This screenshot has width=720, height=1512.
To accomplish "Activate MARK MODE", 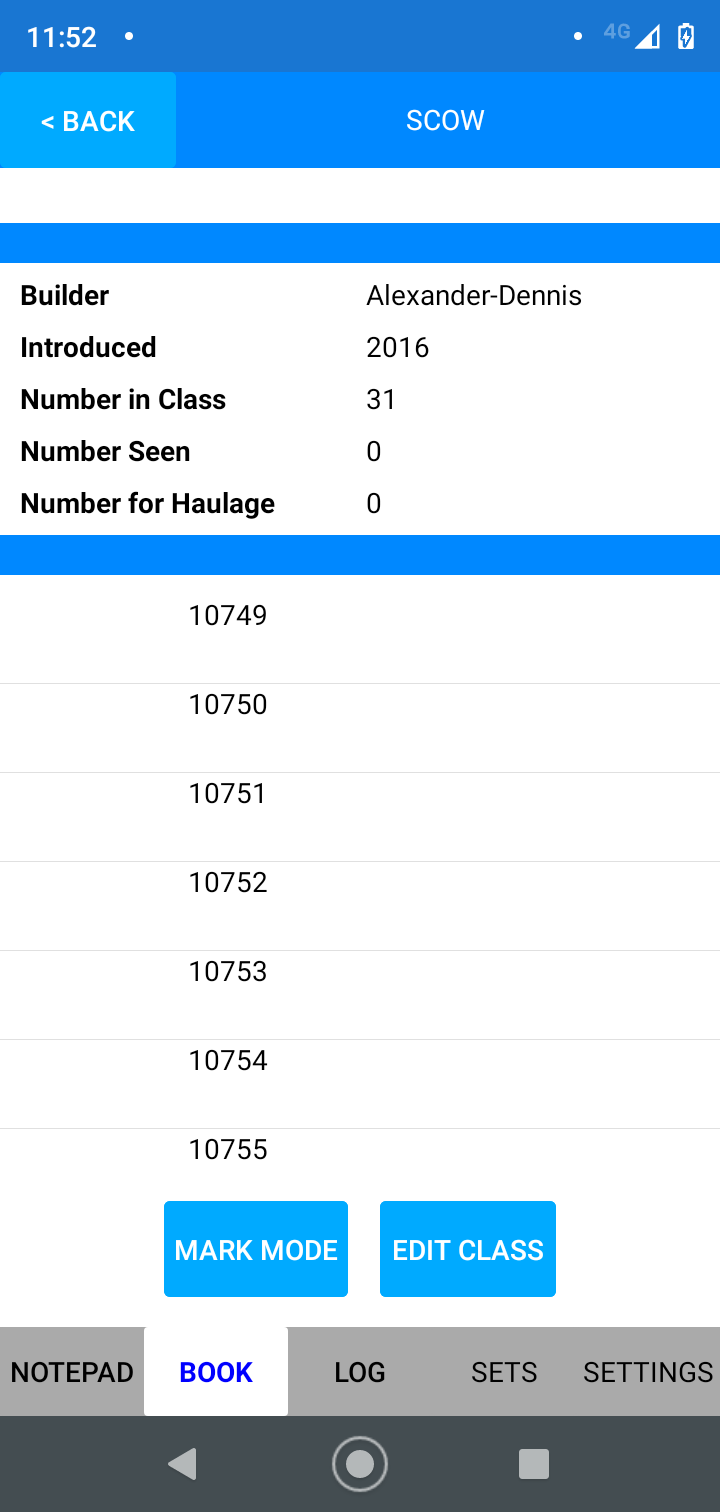I will tap(255, 1248).
